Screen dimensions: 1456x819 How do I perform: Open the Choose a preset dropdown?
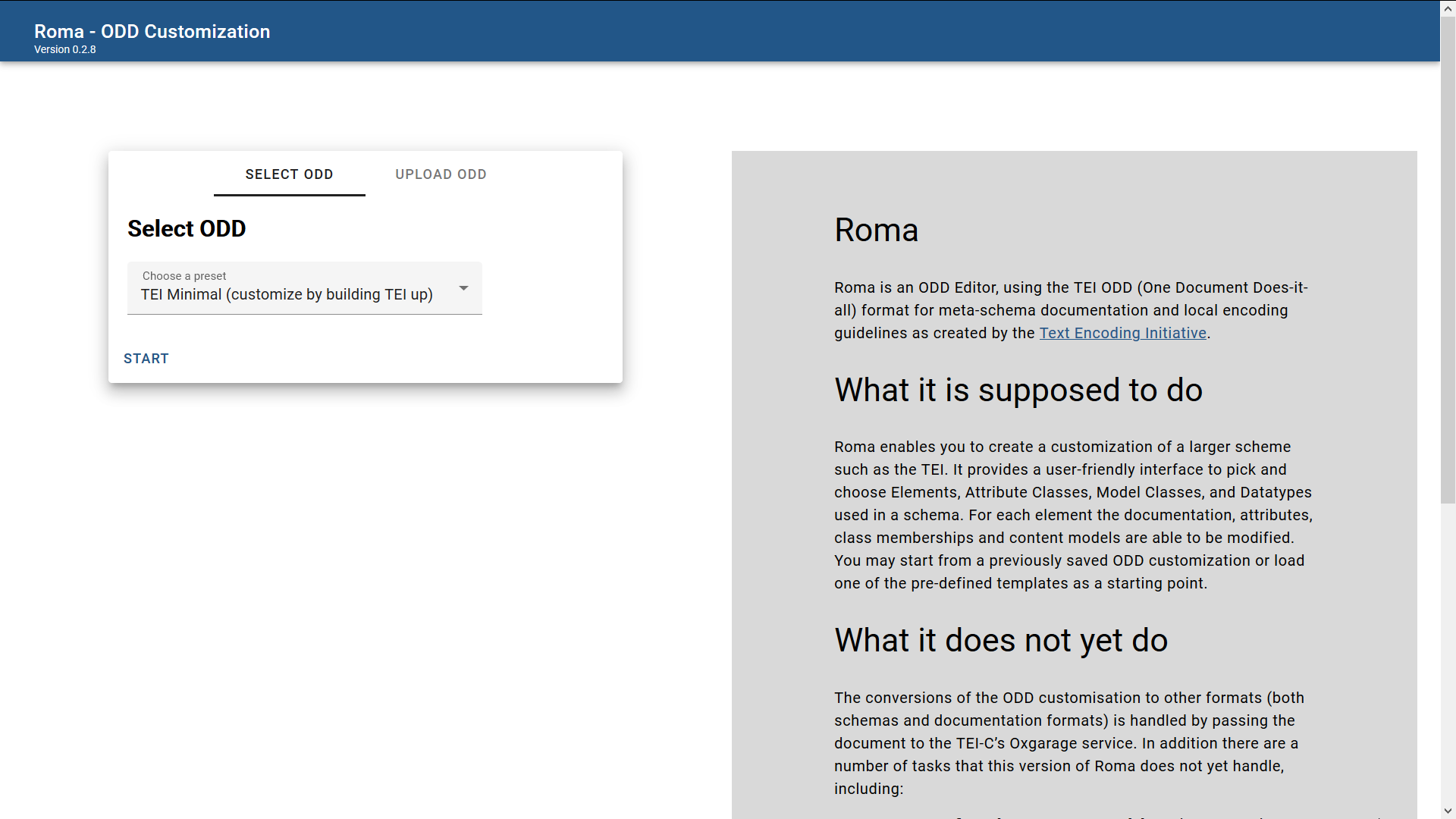click(305, 288)
